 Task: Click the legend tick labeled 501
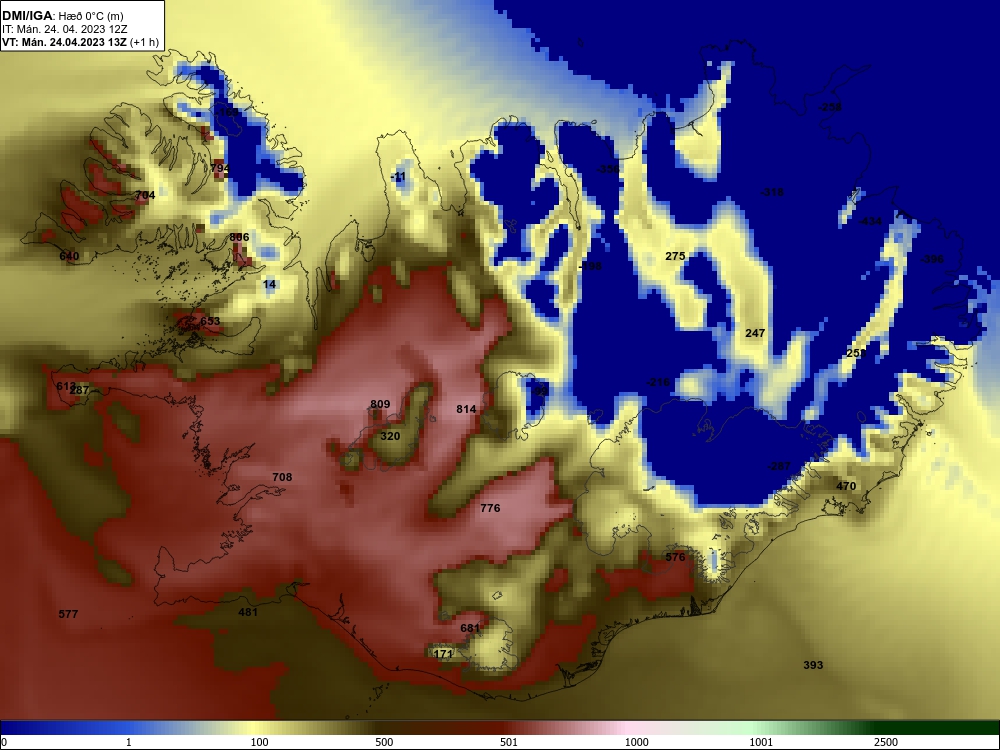509,742
